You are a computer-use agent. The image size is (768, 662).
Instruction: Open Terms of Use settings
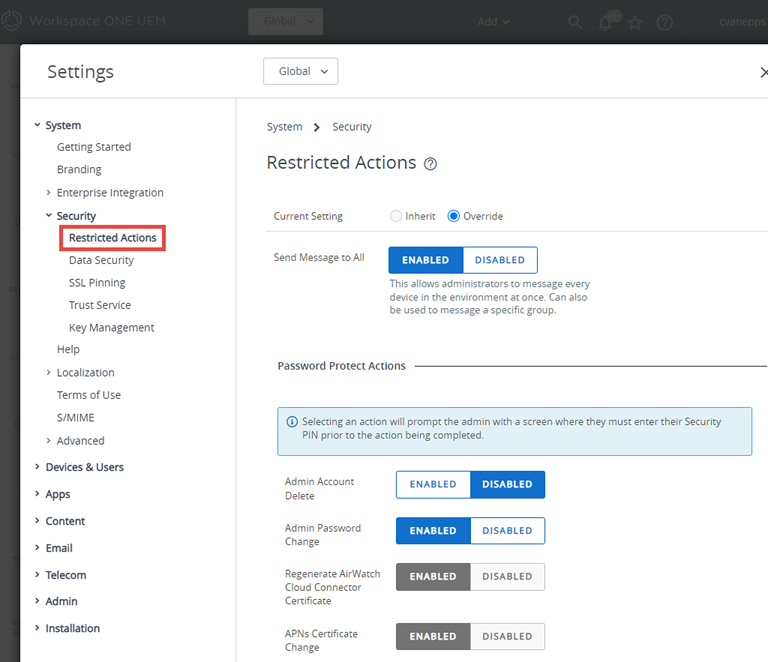pyautogui.click(x=89, y=395)
